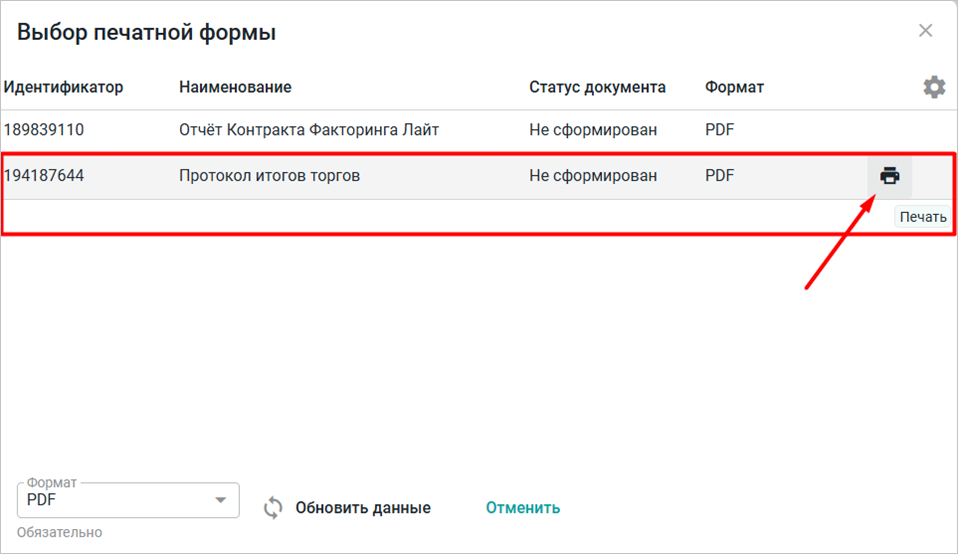The width and height of the screenshot is (958, 554).
Task: Select the Протокол итогов торгов name cell
Action: tap(269, 176)
